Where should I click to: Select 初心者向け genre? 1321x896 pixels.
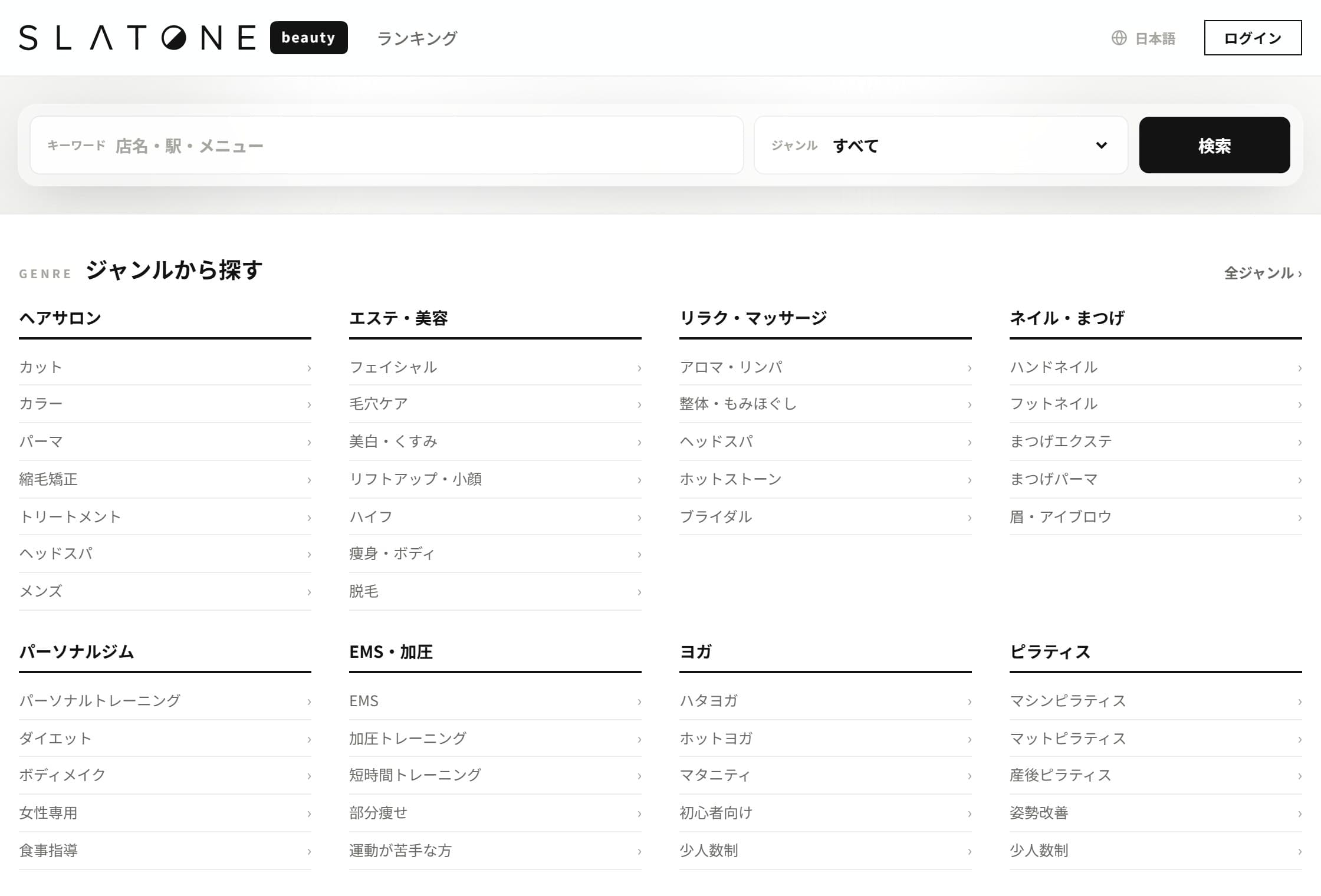[826, 813]
